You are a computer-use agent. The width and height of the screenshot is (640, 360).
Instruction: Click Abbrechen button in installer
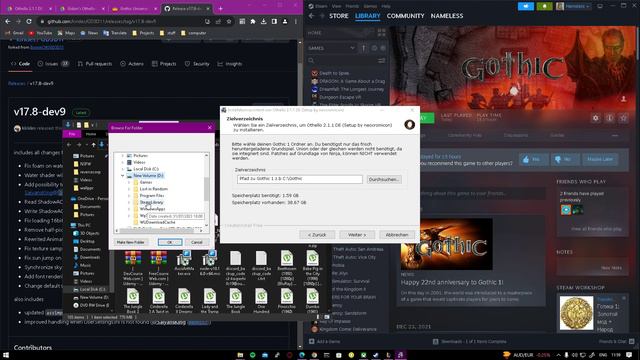coord(397,235)
